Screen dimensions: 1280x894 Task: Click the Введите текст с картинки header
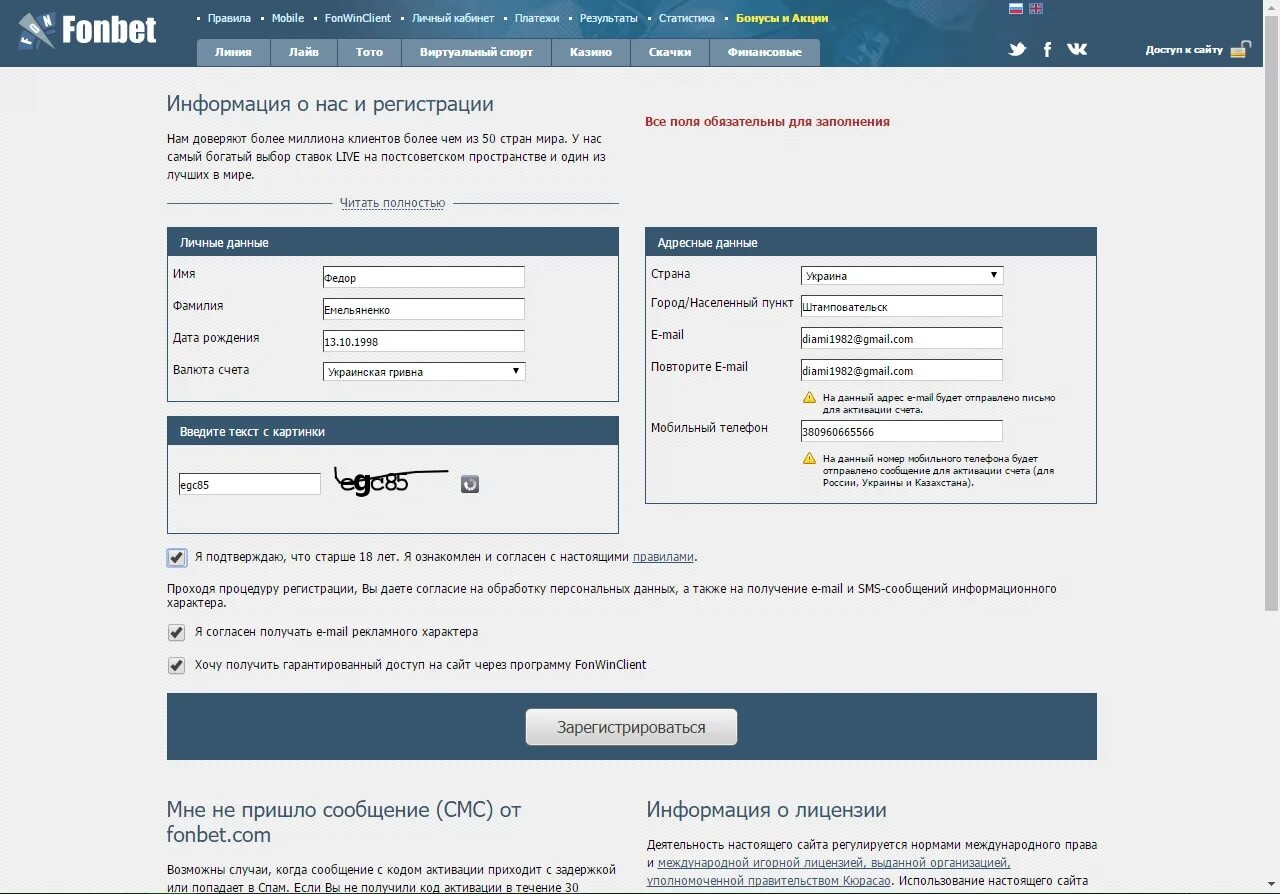pyautogui.click(x=393, y=431)
